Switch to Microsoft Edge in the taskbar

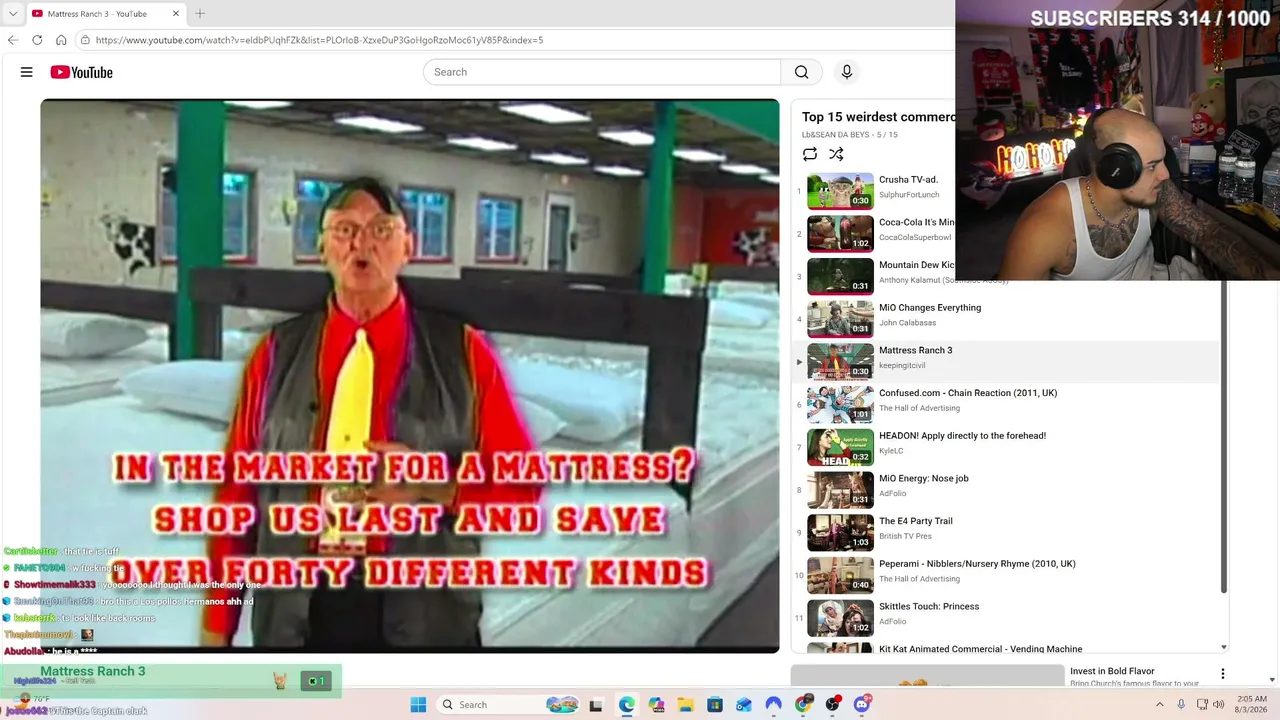point(626,705)
